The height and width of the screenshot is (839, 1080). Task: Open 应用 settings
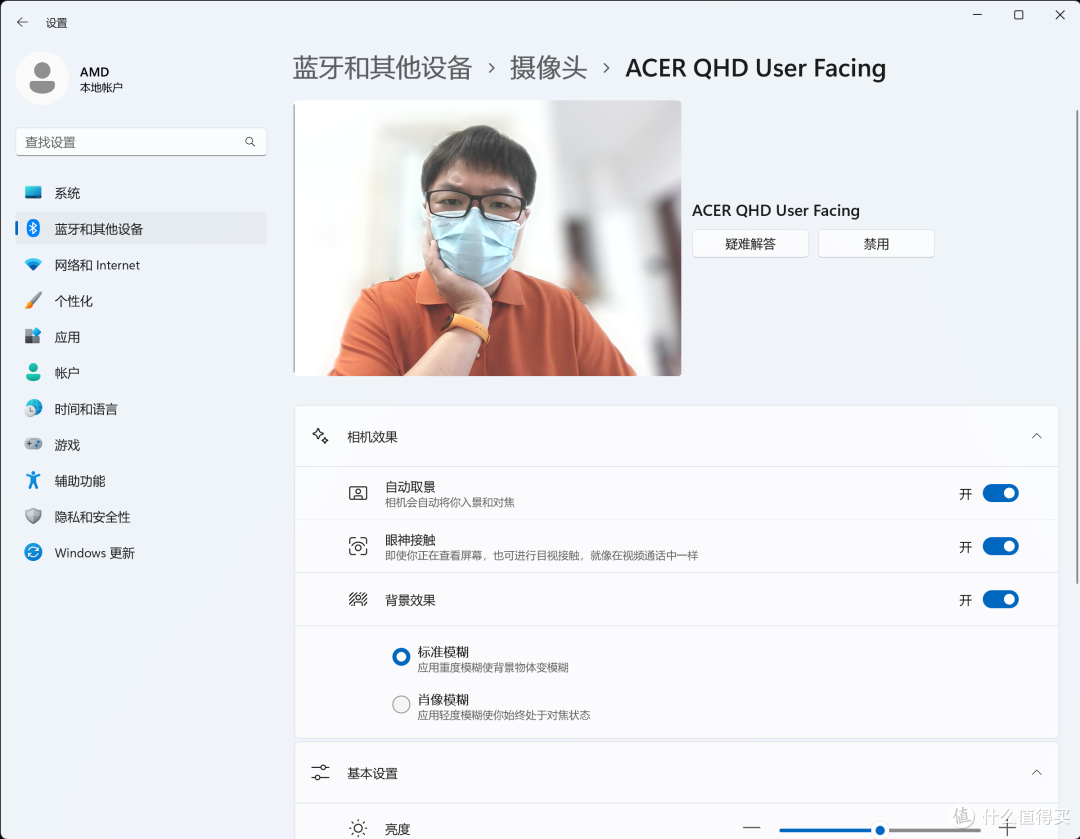(141, 336)
